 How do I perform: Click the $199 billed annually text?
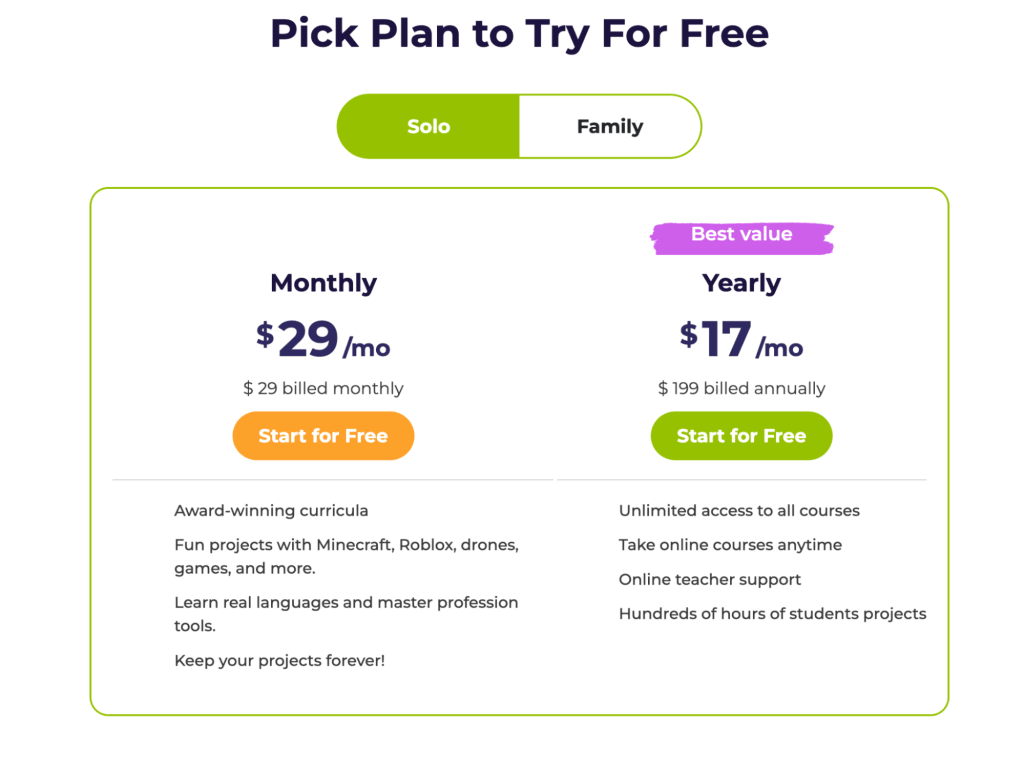click(x=741, y=388)
